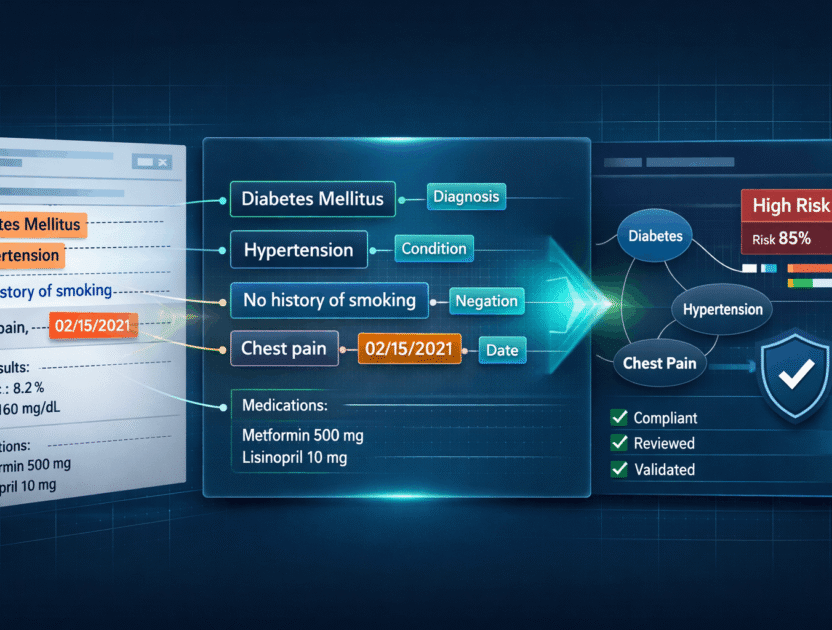This screenshot has height=630, width=832.
Task: Select the Chest Pain graph node
Action: click(659, 363)
